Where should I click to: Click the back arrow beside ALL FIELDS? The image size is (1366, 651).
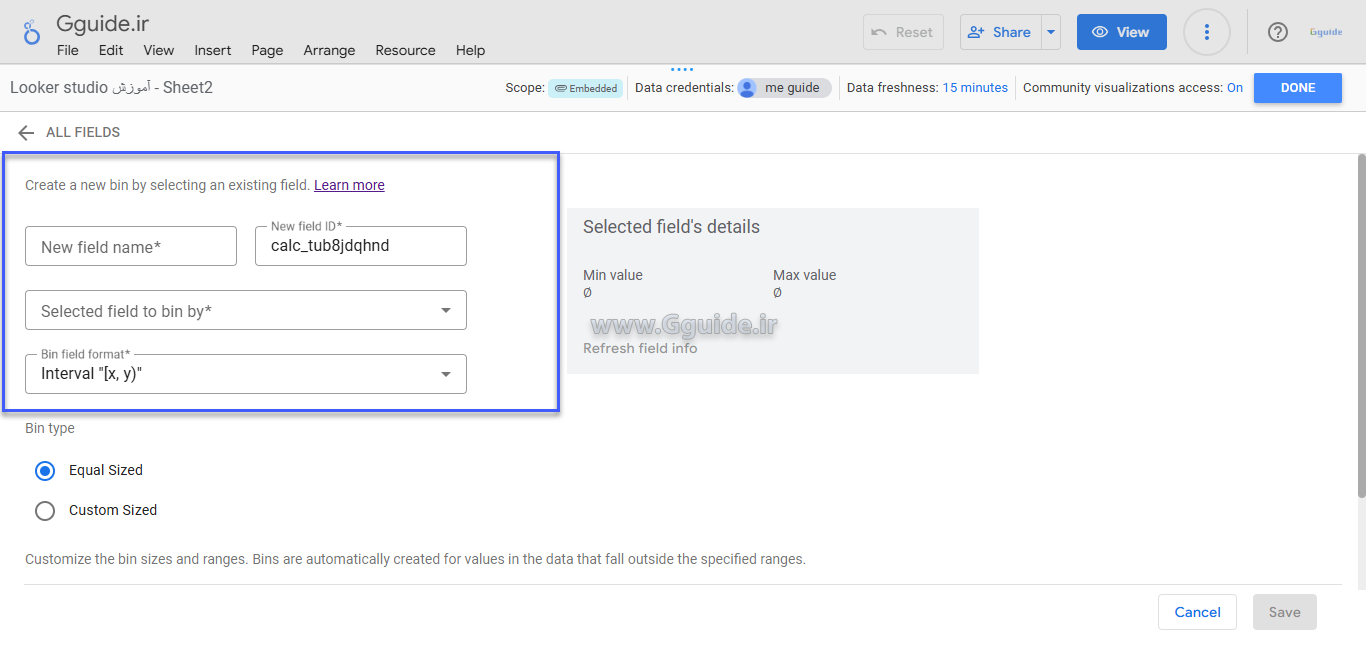click(x=26, y=133)
